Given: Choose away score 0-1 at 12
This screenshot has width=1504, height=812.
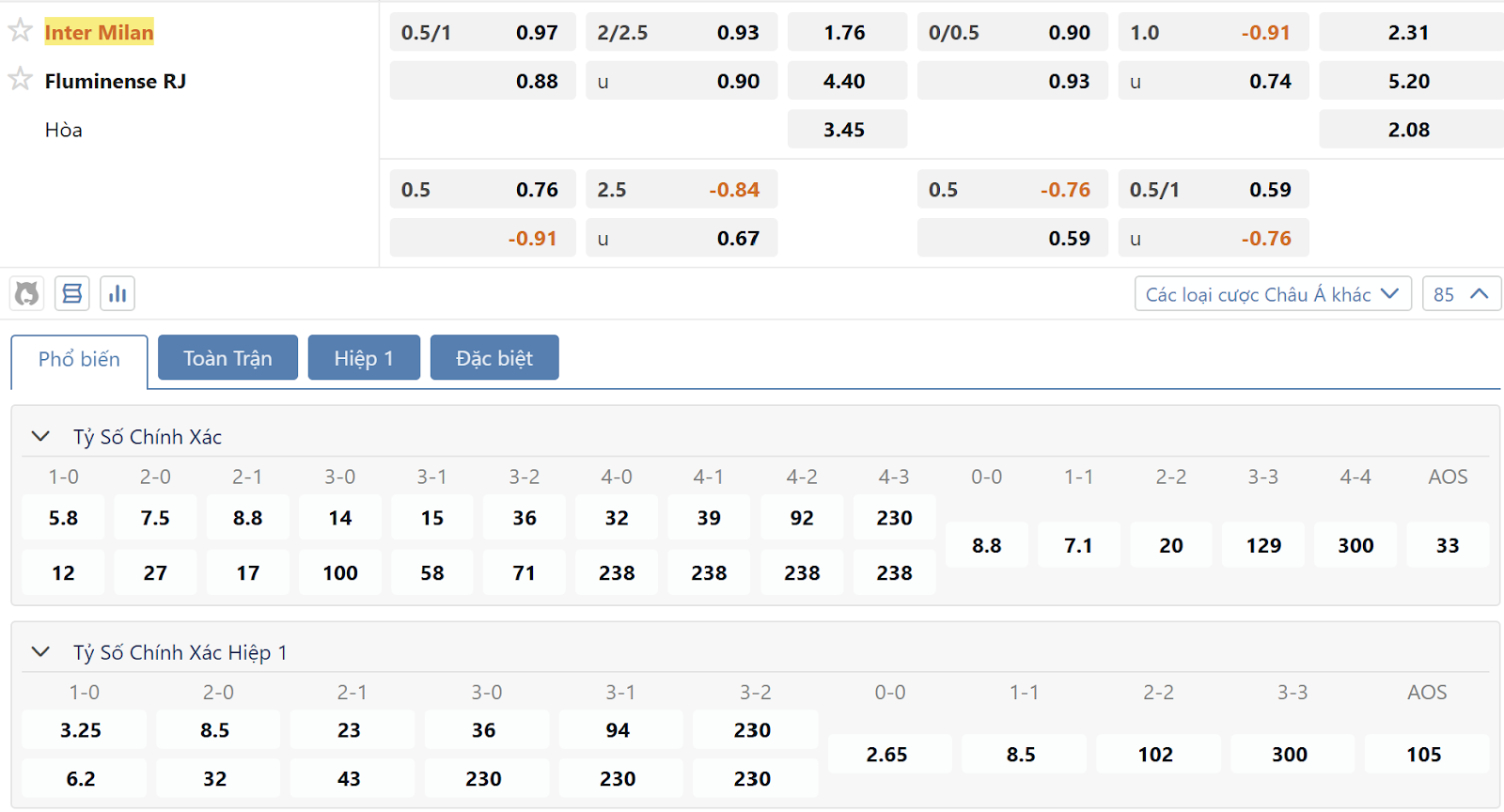Looking at the screenshot, I should pos(63,572).
